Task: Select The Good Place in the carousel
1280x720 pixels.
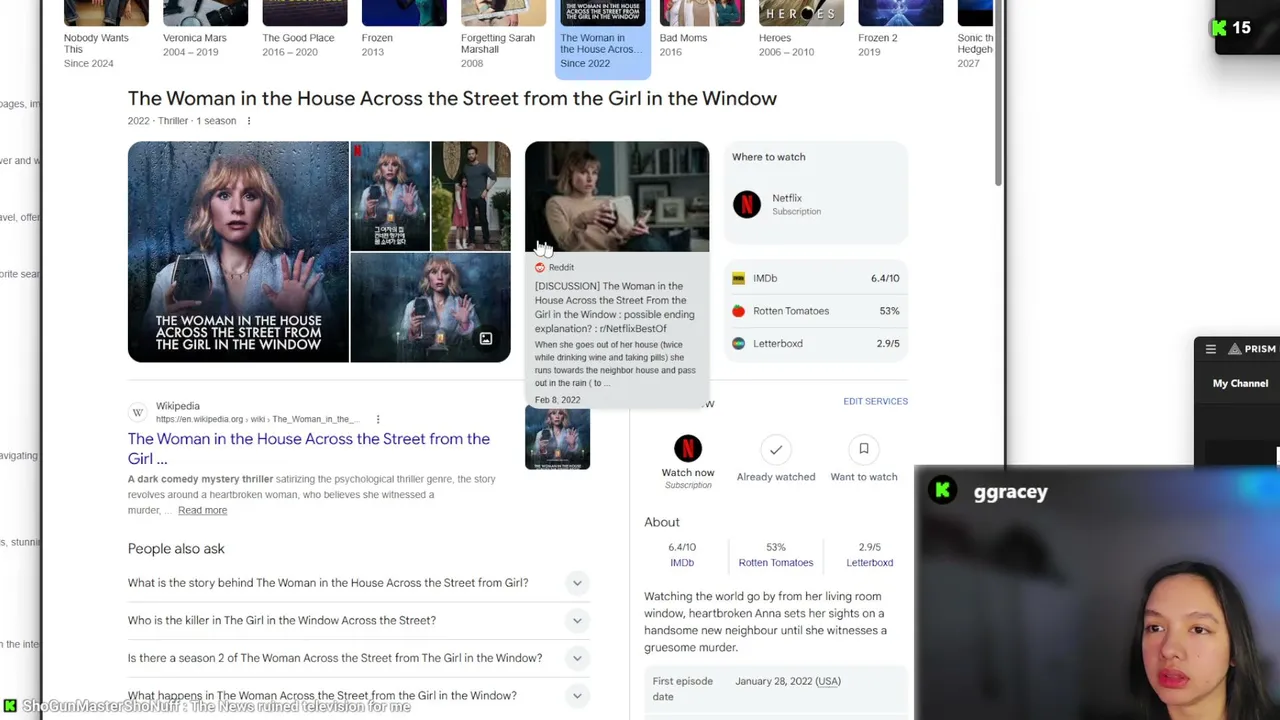Action: point(304,30)
